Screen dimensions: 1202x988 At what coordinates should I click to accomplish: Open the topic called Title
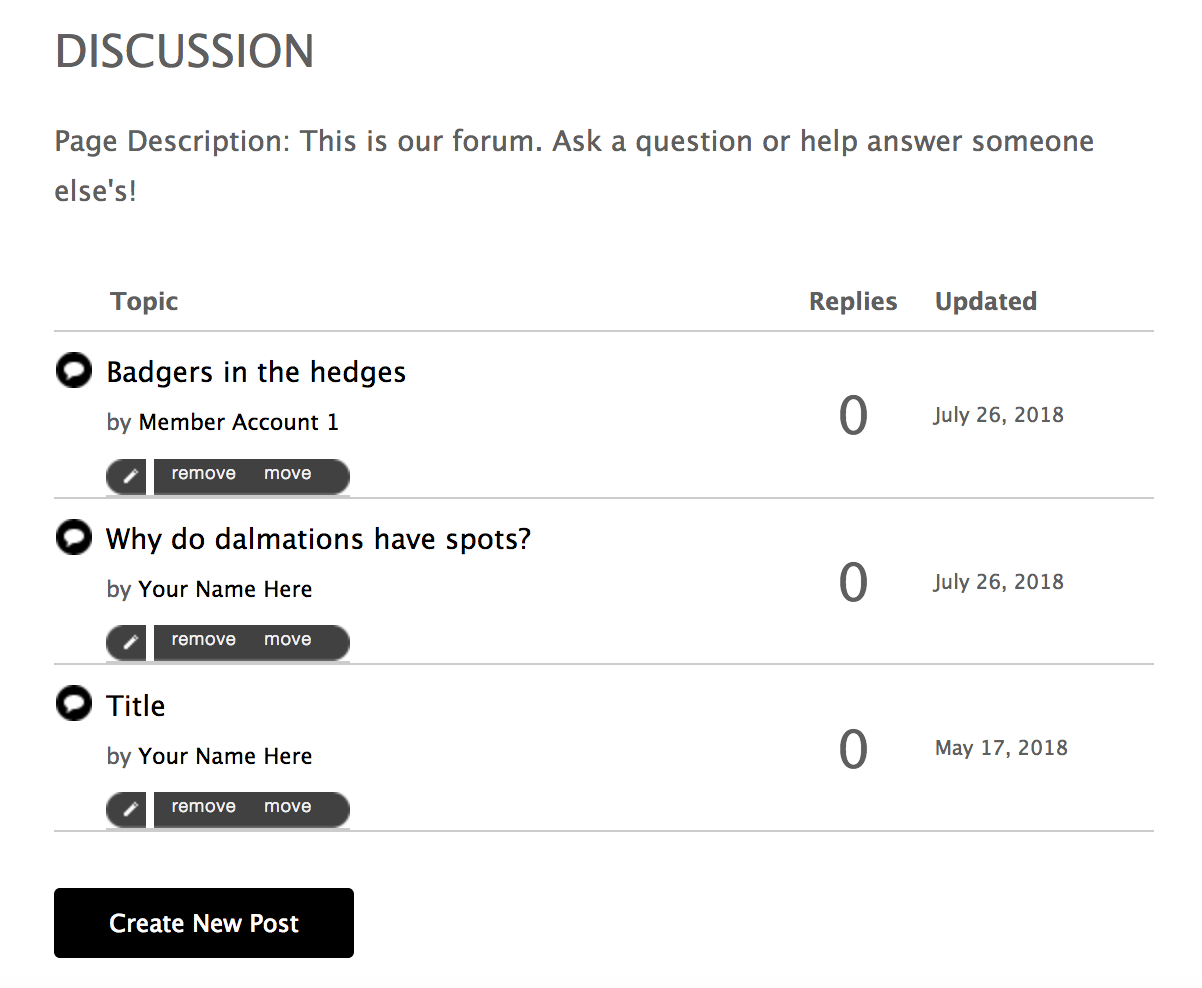[x=136, y=706]
